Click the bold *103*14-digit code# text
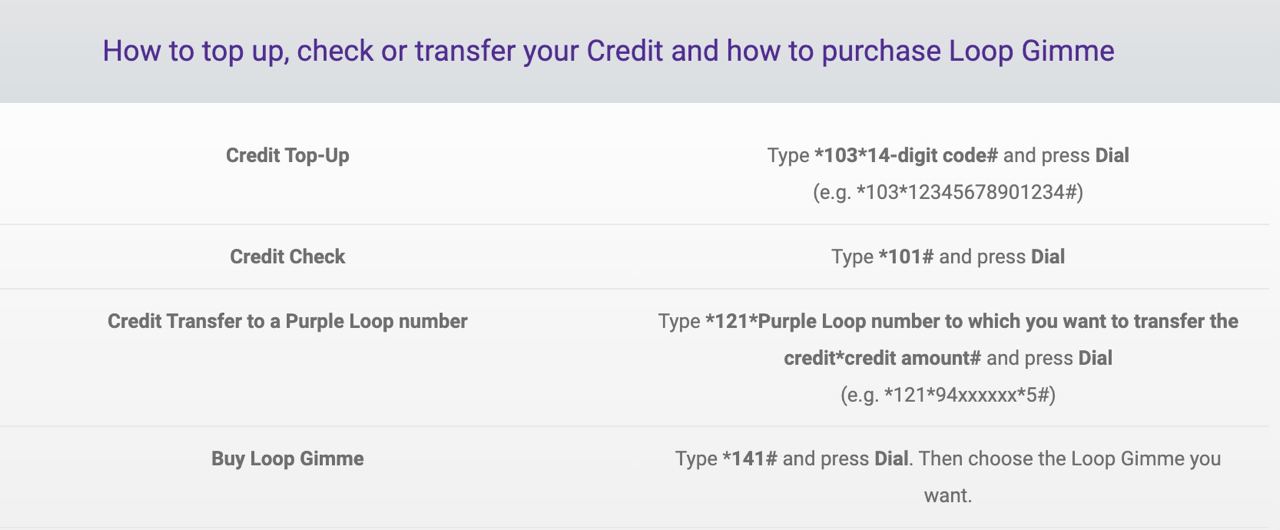The image size is (1280, 530). [x=906, y=155]
